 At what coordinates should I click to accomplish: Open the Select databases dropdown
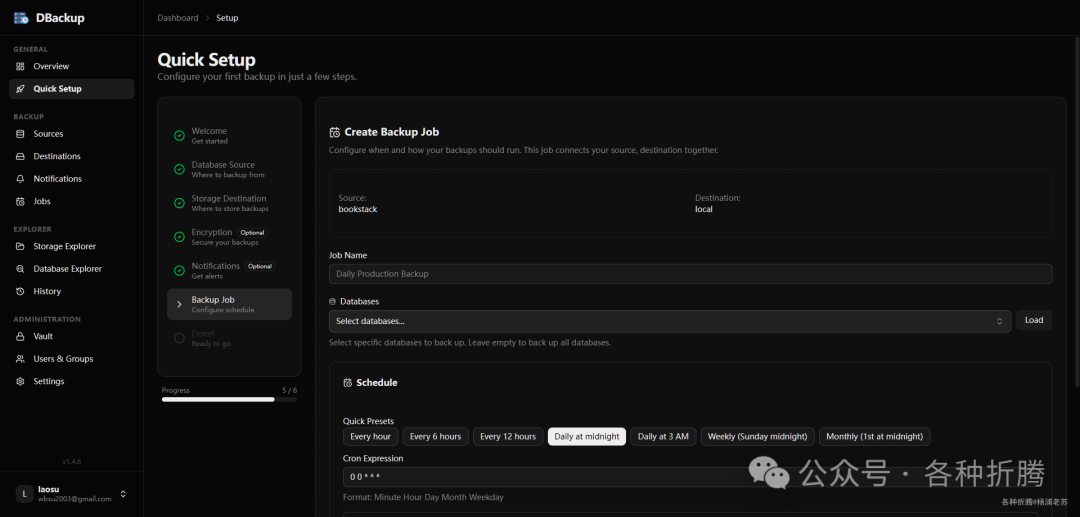(669, 321)
